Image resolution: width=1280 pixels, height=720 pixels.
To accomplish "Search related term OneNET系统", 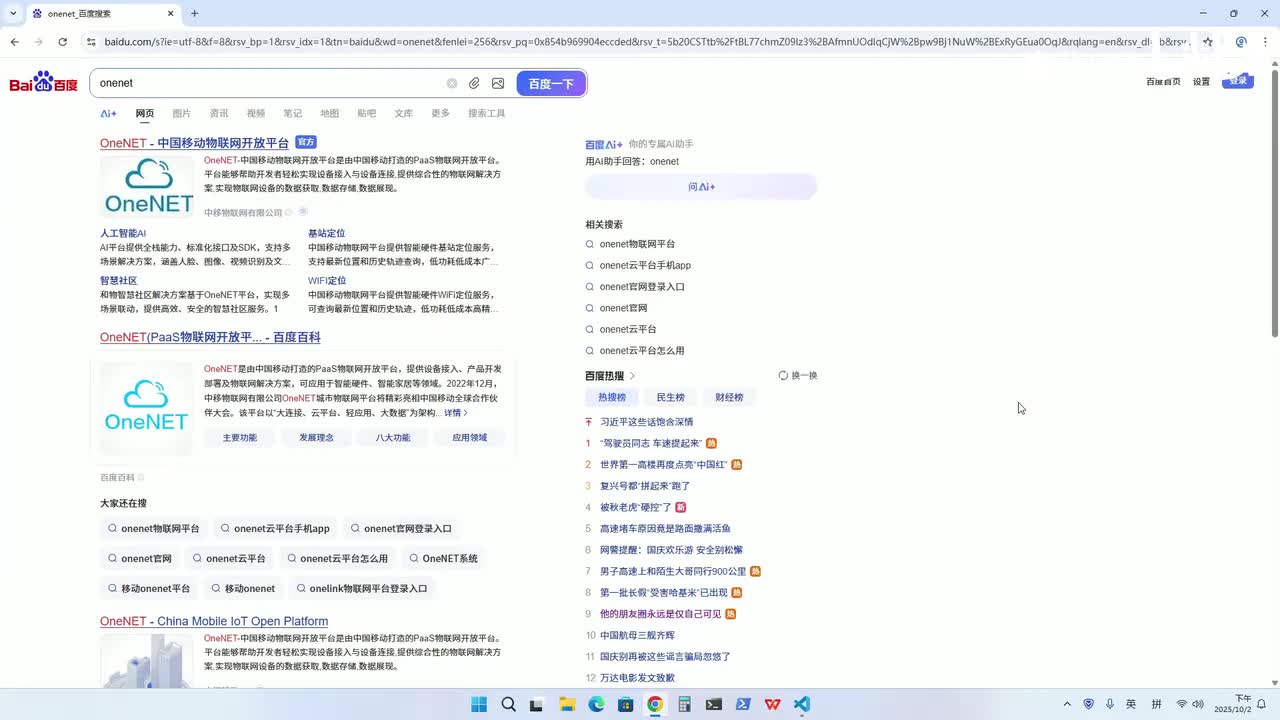I will click(442, 558).
